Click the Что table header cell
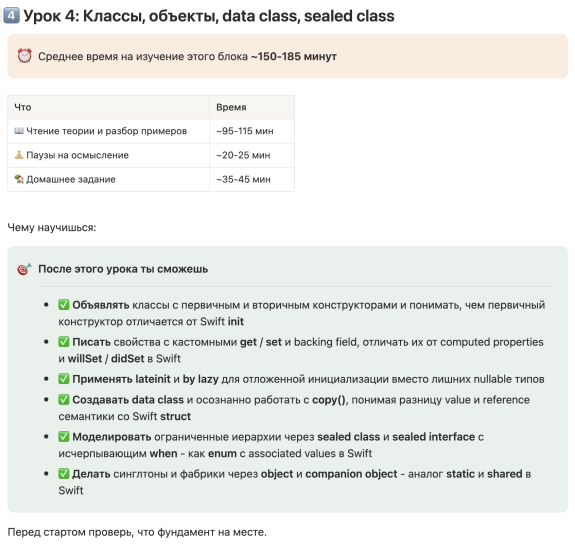 (109, 107)
